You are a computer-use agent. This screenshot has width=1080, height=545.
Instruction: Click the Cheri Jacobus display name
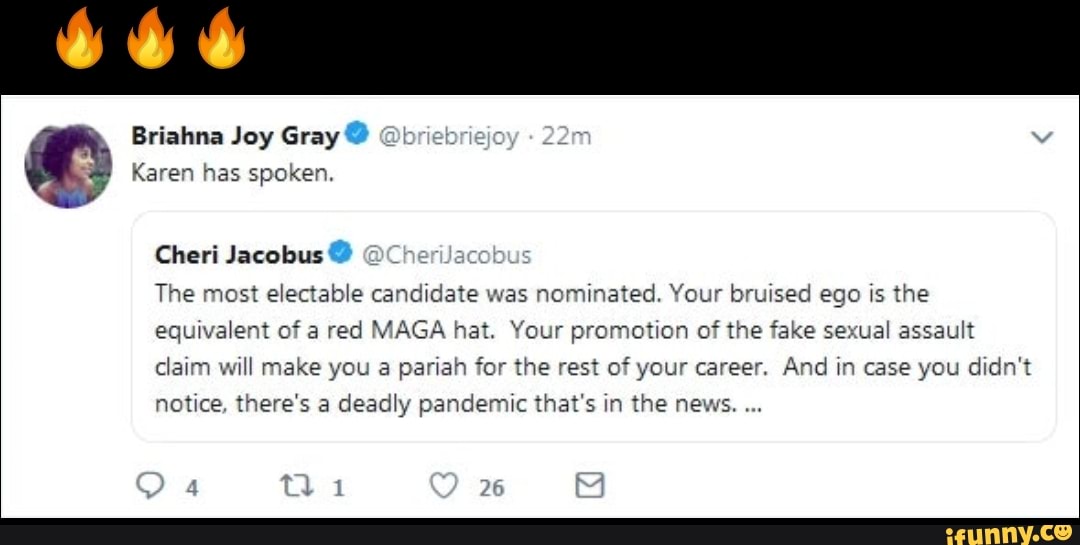tap(239, 254)
